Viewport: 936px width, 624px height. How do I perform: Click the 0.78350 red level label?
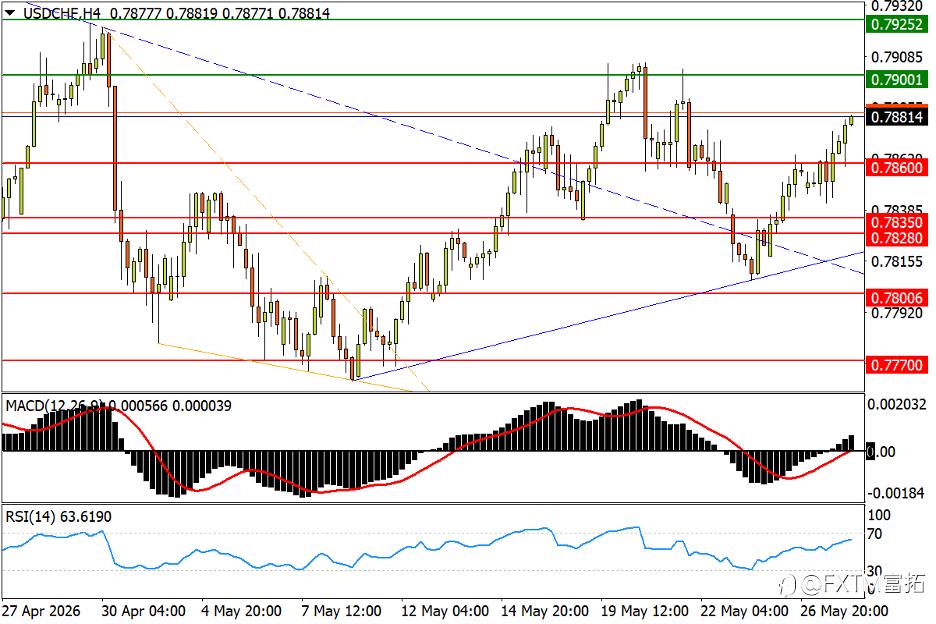897,223
